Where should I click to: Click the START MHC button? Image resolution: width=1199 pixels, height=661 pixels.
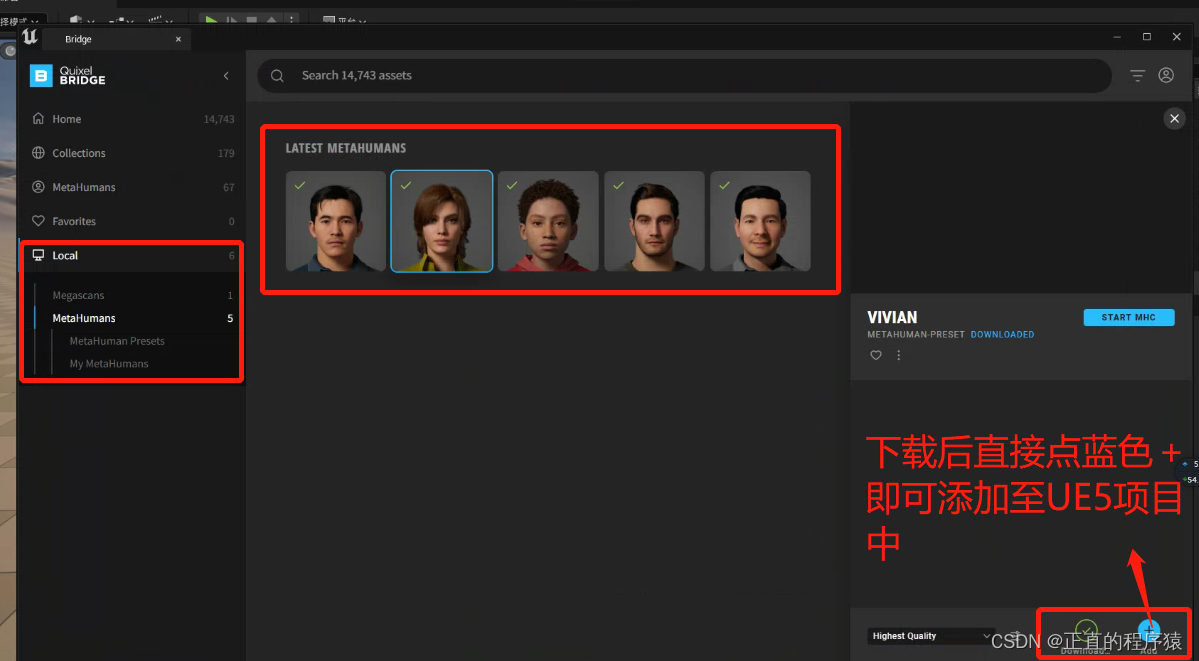1129,317
